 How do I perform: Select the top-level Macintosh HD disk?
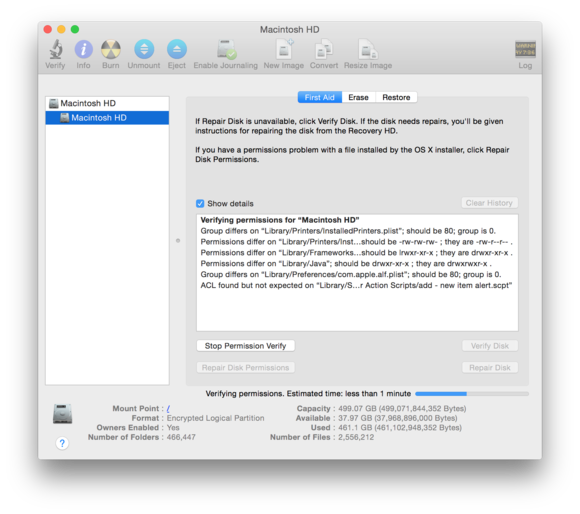coord(107,103)
